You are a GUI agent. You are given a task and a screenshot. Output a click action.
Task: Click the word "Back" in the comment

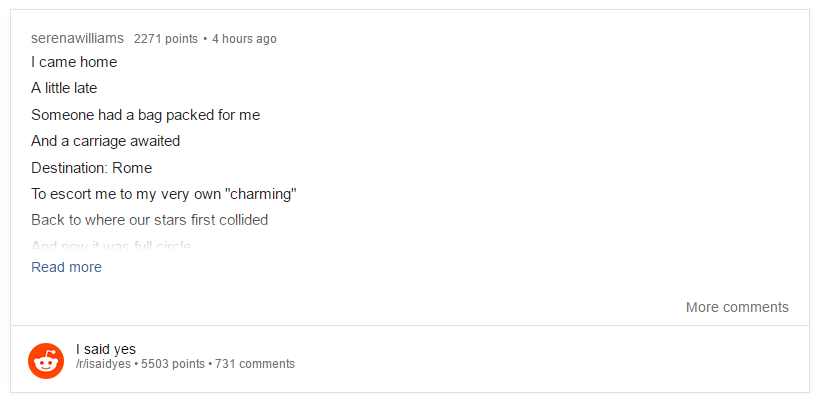coord(47,220)
